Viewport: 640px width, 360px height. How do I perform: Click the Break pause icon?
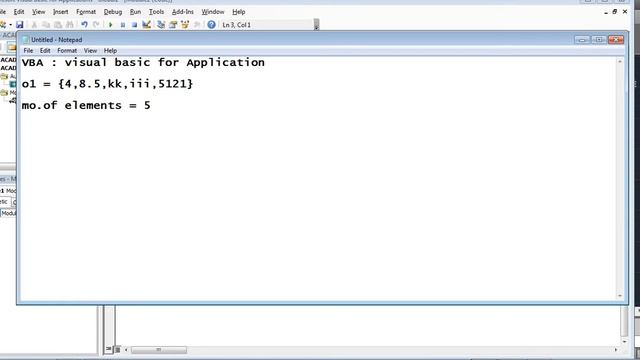(x=122, y=25)
